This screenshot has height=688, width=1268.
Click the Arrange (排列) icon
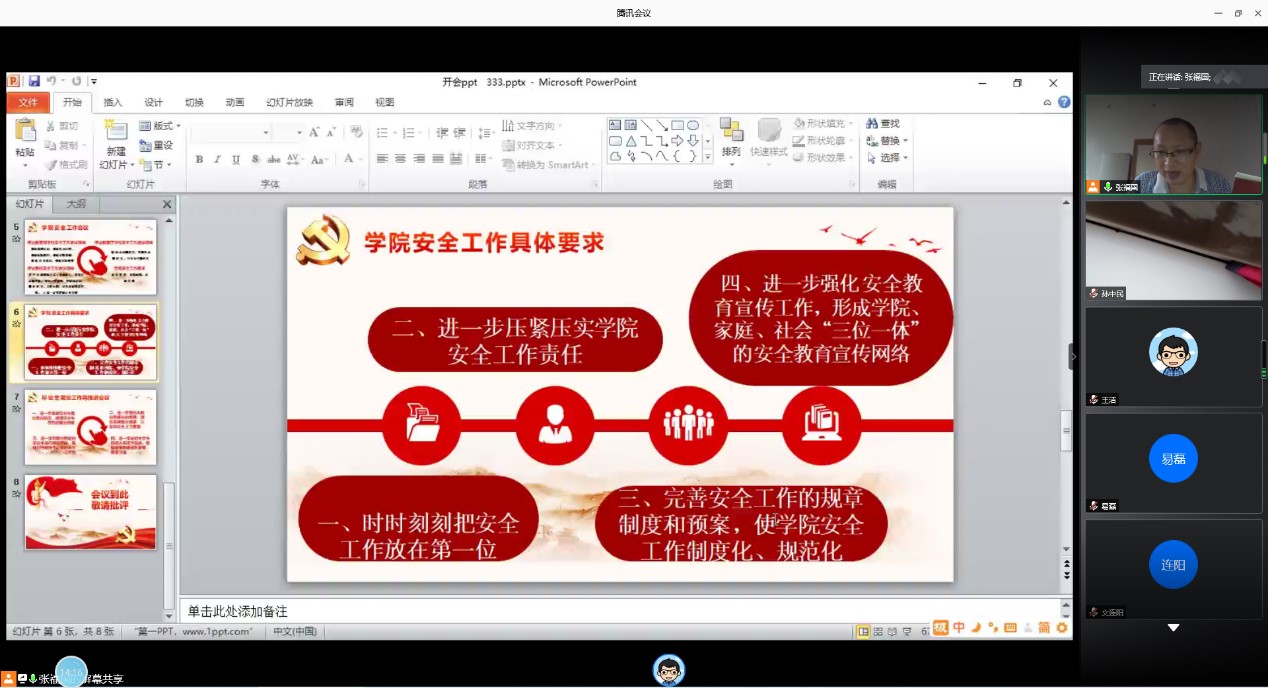click(731, 138)
